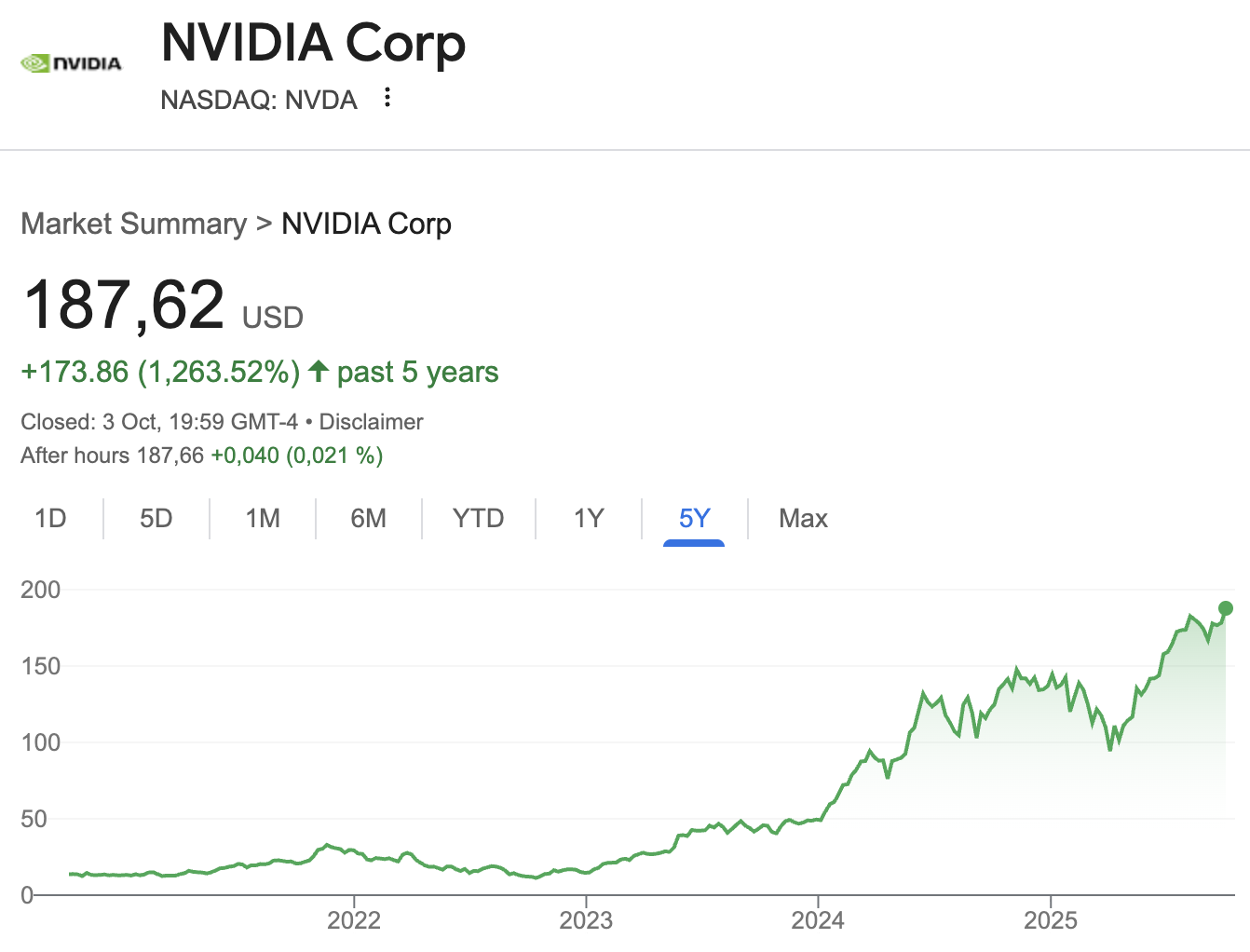Switch to the 1Y chart view
The height and width of the screenshot is (952, 1250).
[x=588, y=518]
